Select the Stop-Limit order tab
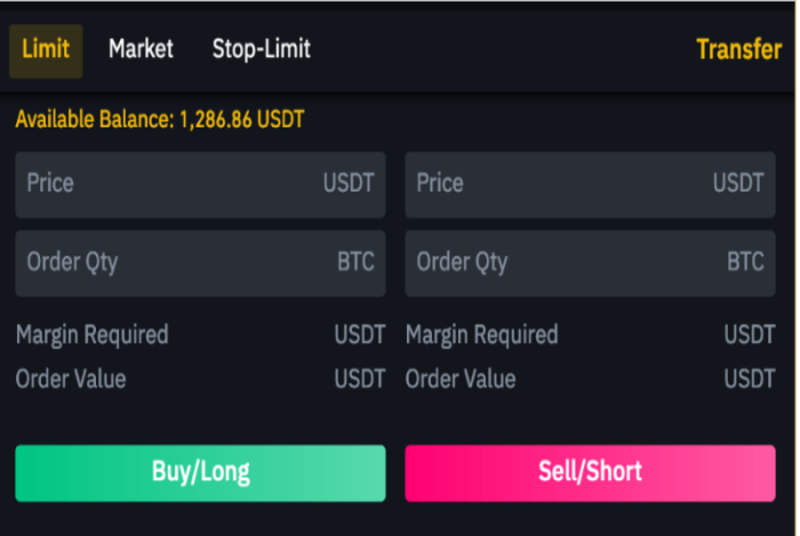This screenshot has height=536, width=800. [261, 49]
